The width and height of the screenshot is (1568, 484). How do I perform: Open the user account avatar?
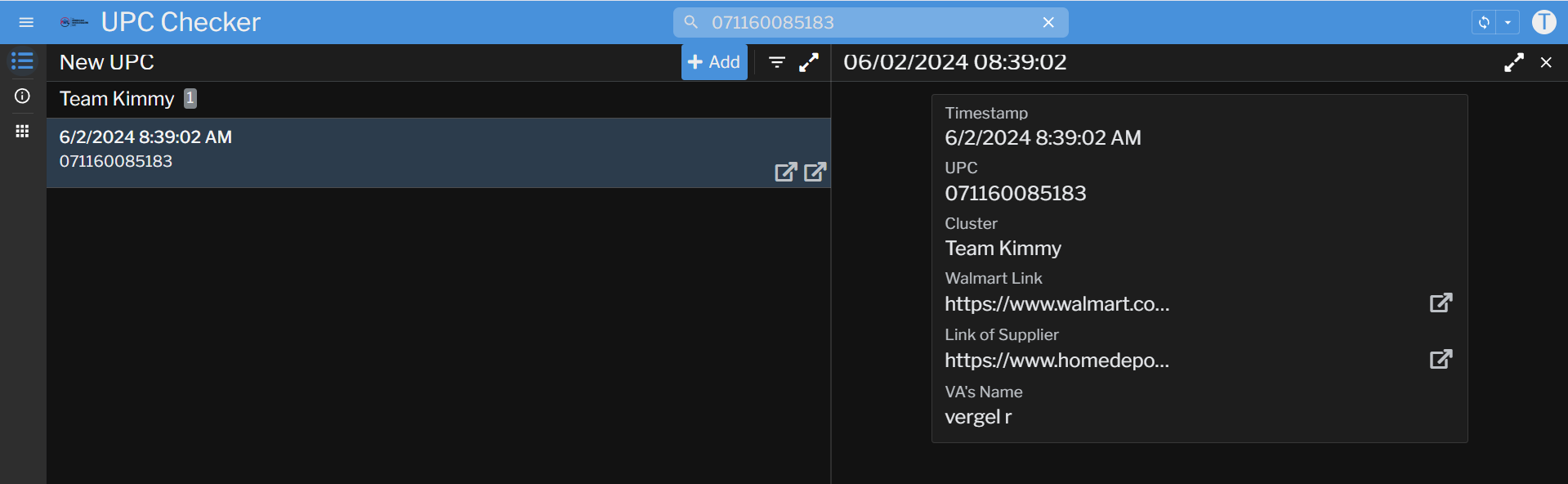point(1543,22)
